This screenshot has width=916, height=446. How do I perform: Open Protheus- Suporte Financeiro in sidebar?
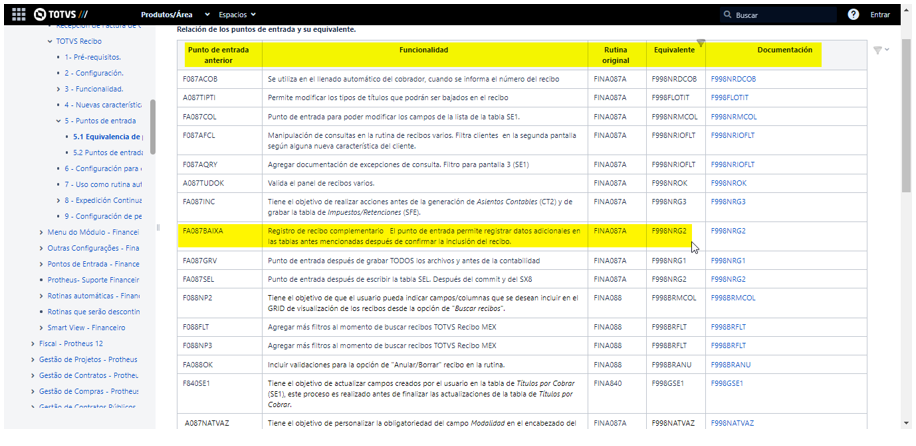(x=93, y=280)
